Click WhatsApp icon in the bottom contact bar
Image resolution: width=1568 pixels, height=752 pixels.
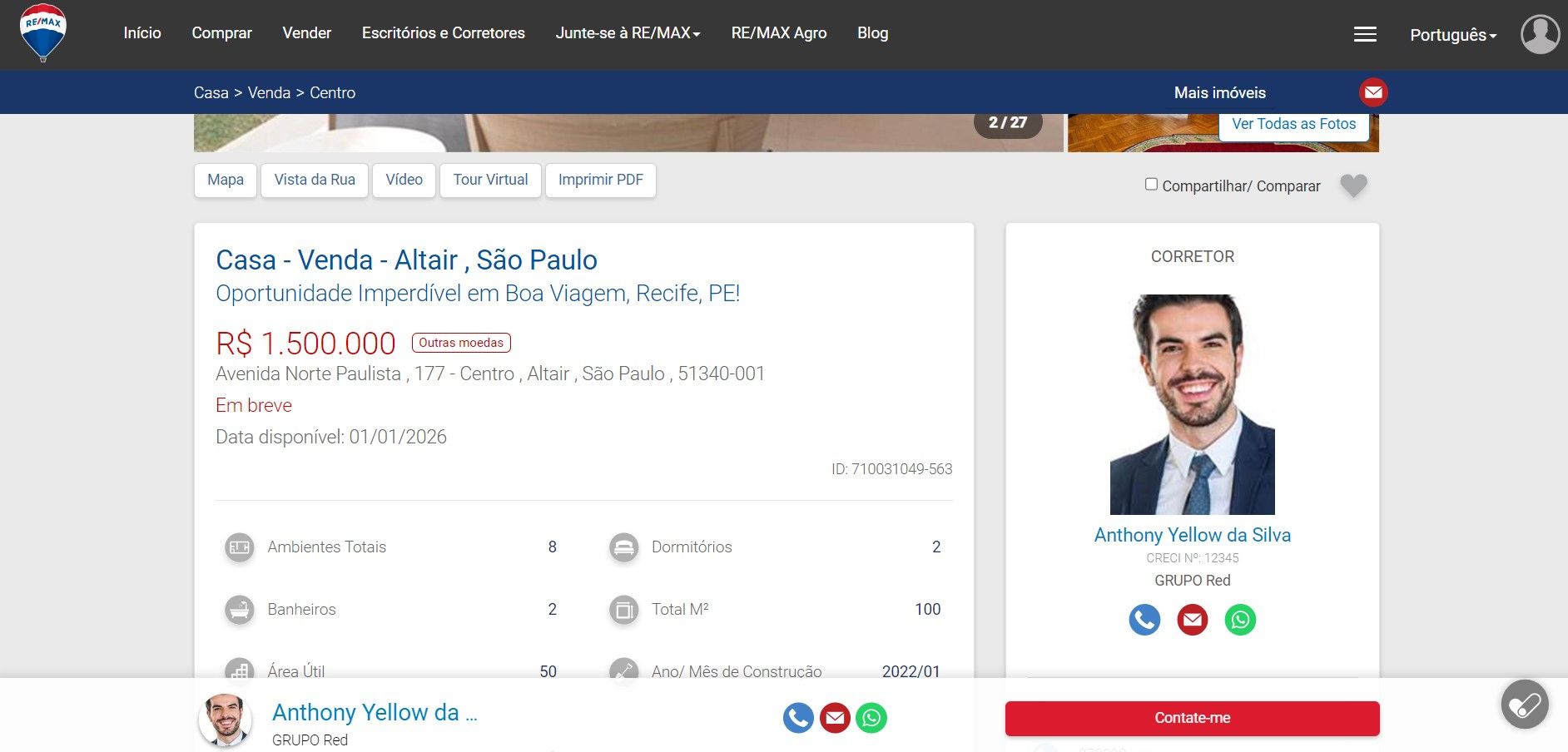coord(871,718)
